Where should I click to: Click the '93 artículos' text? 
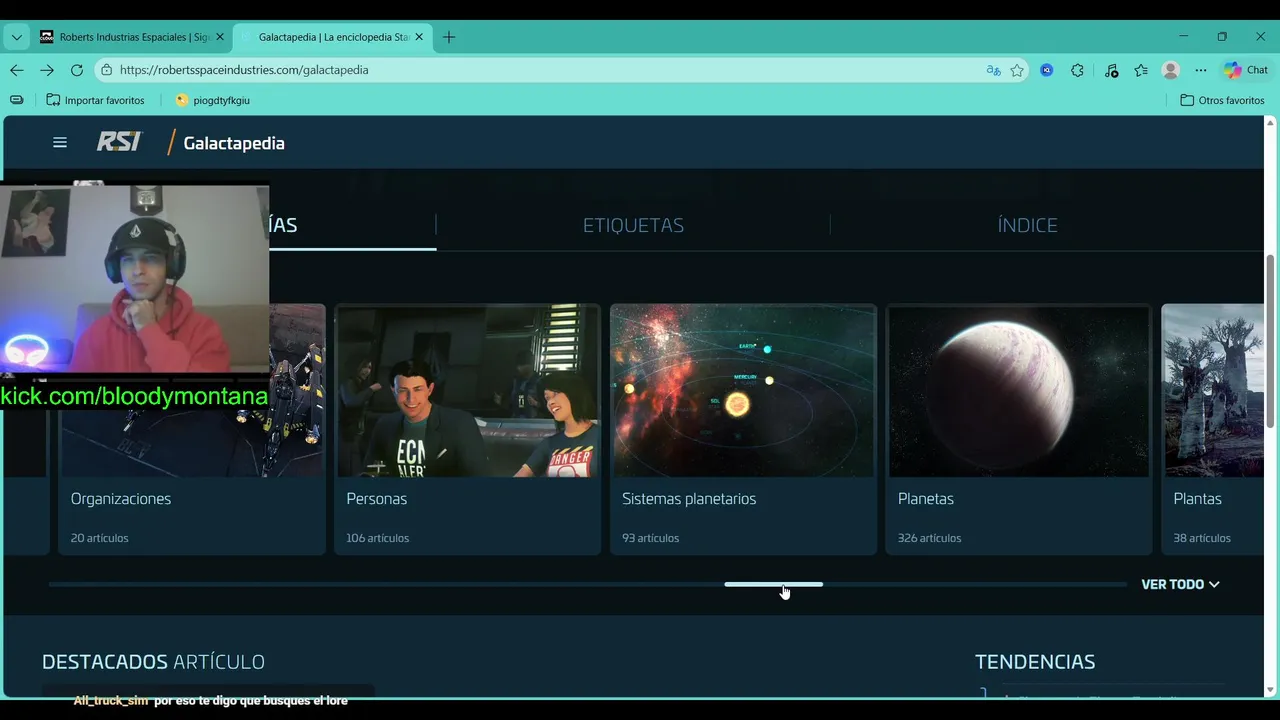[650, 538]
